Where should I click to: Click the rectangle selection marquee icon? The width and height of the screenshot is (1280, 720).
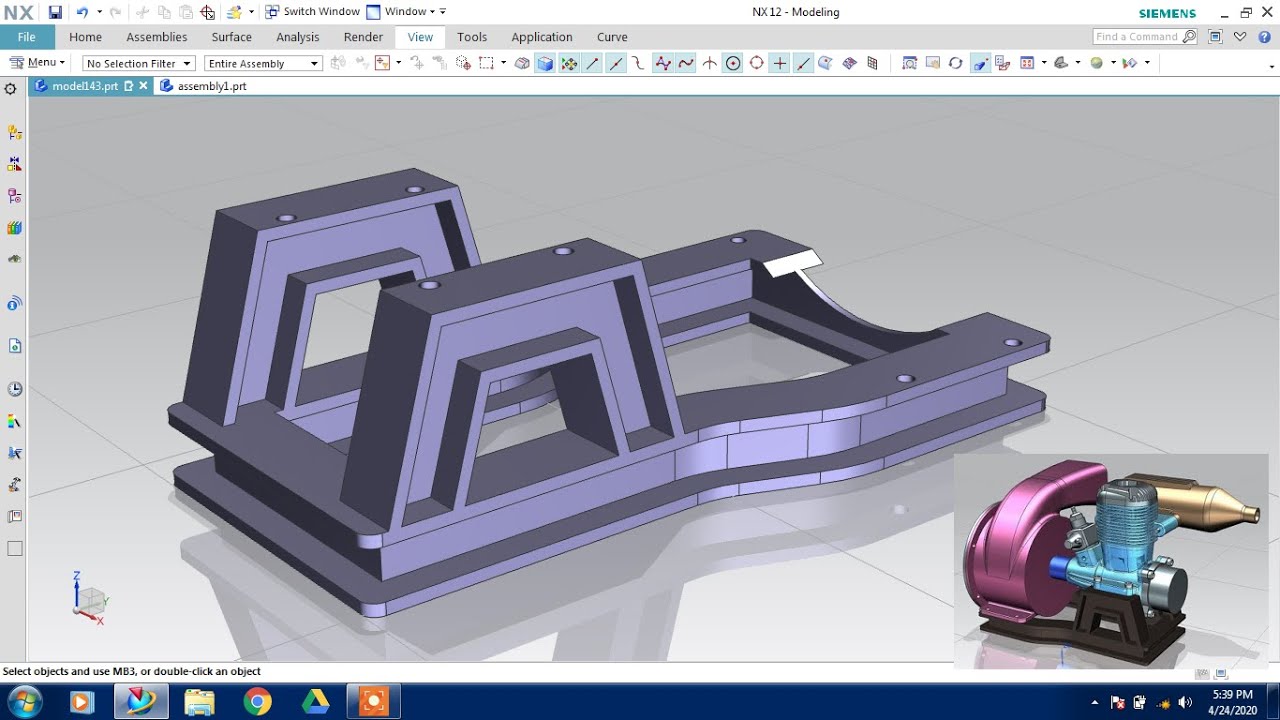486,63
